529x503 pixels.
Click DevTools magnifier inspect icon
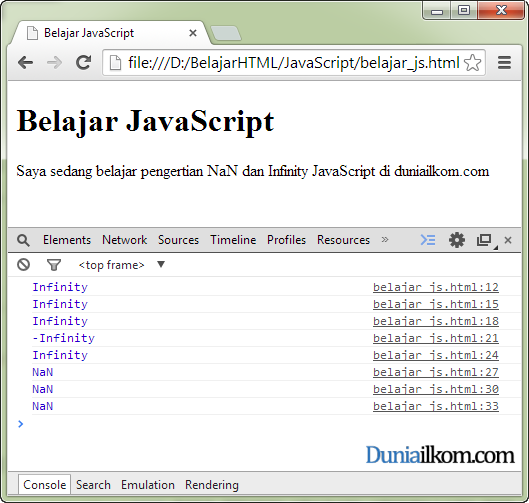23,240
